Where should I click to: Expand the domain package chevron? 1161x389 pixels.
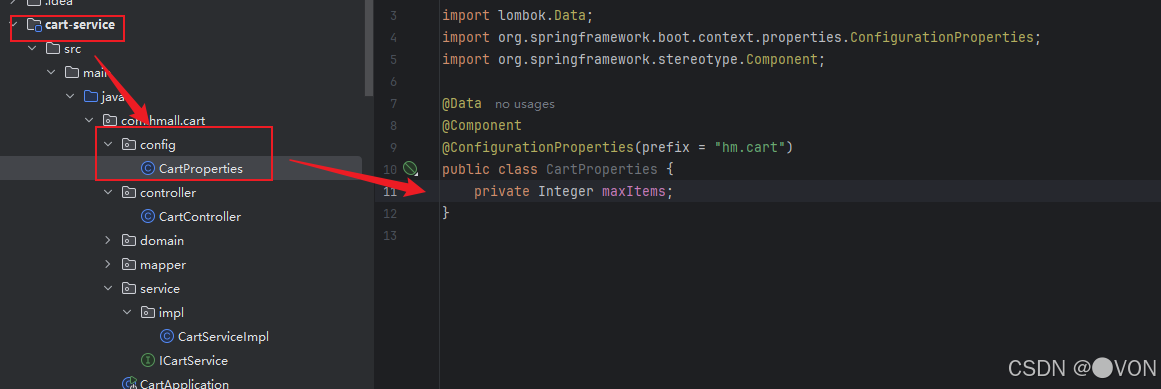click(x=108, y=241)
